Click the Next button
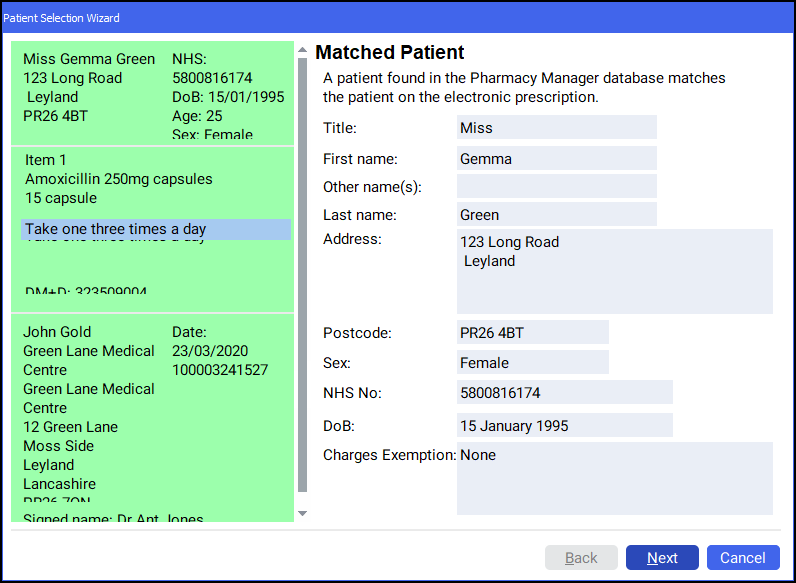The height and width of the screenshot is (583, 796). pyautogui.click(x=662, y=558)
